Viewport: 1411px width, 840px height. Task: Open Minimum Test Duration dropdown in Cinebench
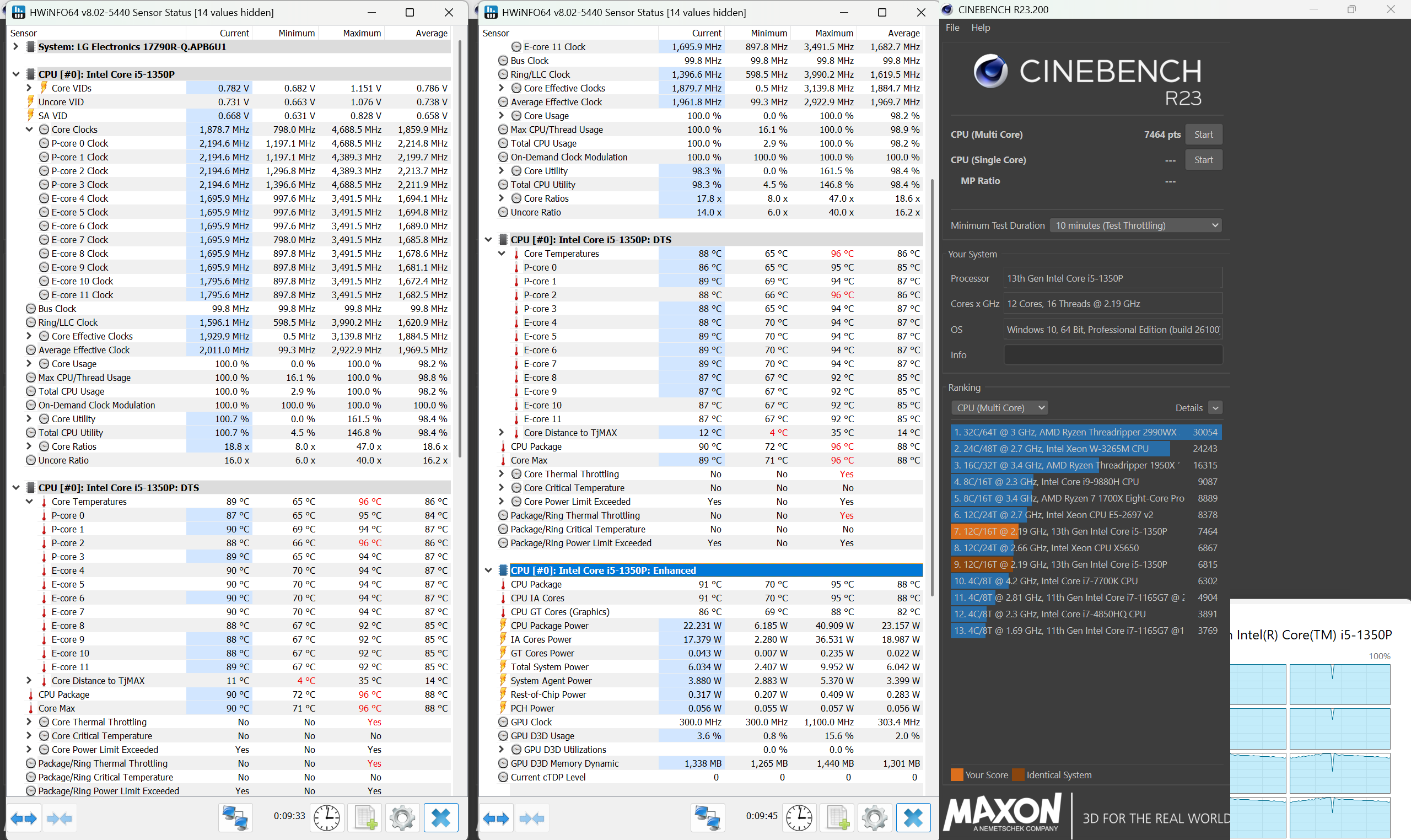pos(1135,225)
